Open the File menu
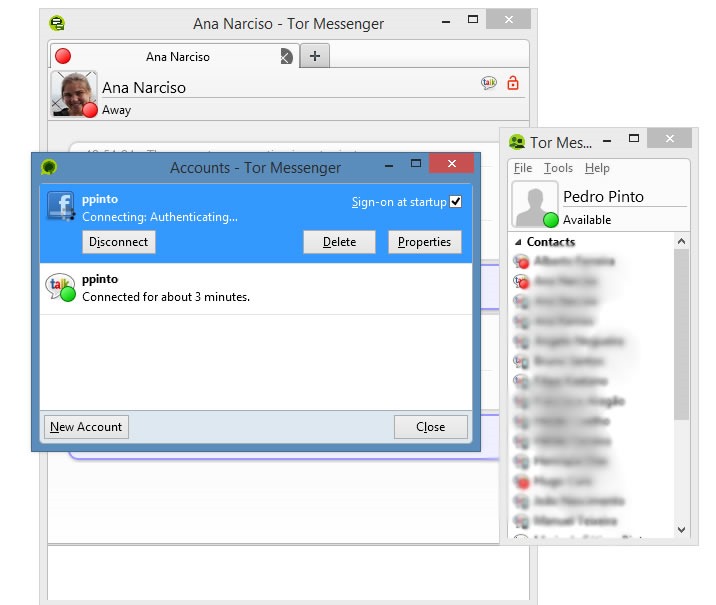Screen dimensions: 716x605 click(x=523, y=168)
